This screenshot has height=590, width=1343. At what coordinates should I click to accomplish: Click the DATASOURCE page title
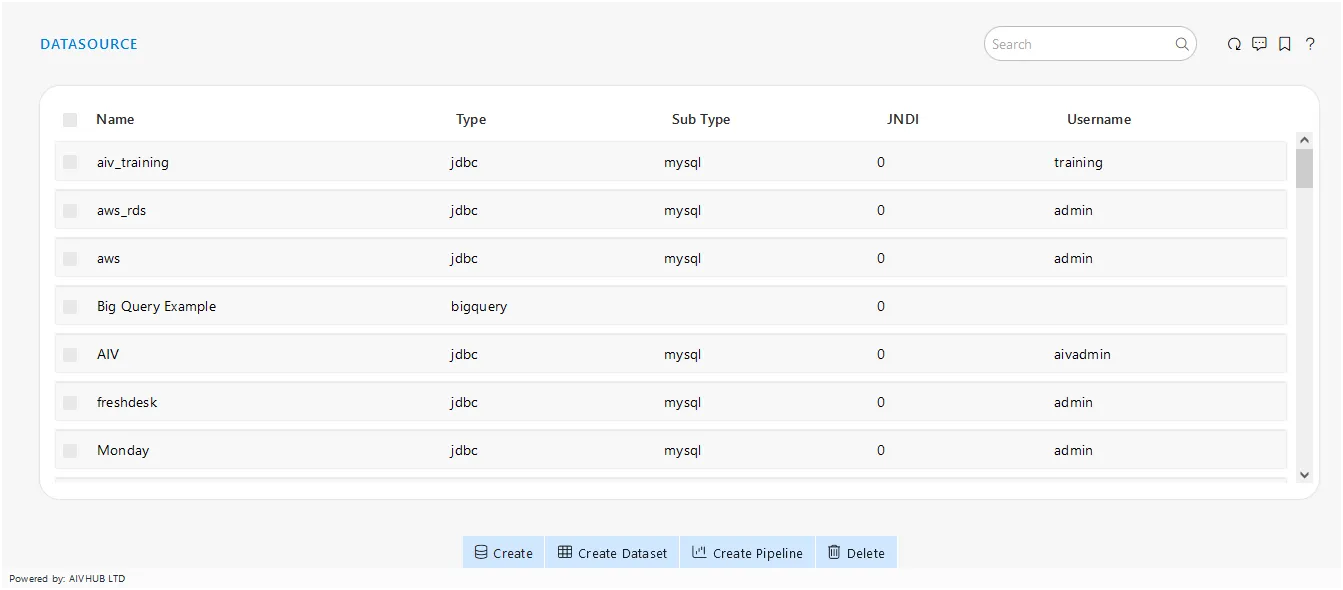tap(89, 44)
